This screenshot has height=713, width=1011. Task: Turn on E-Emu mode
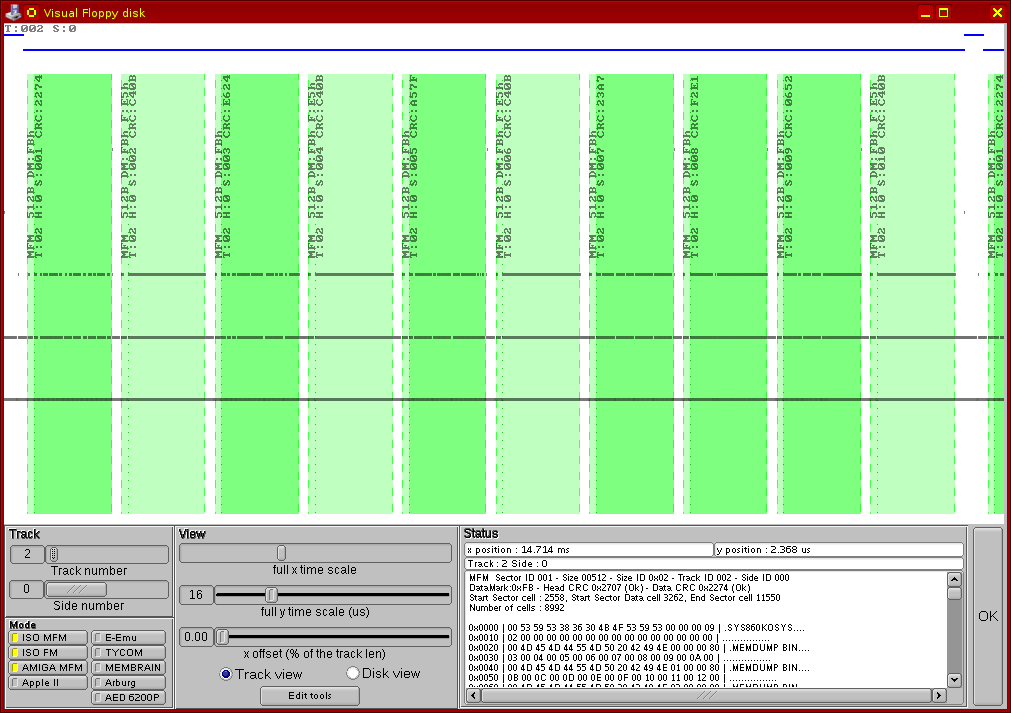tap(129, 638)
